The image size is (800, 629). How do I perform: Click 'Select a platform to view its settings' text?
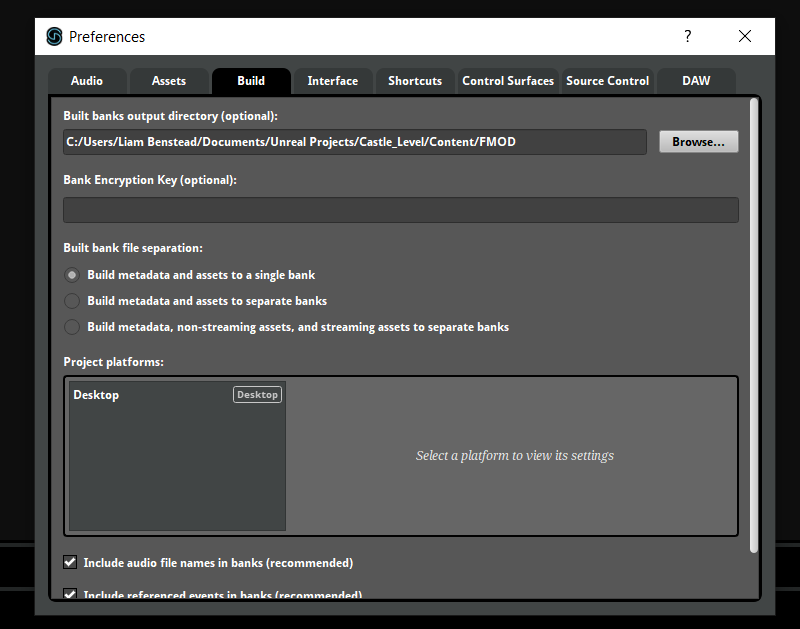point(514,456)
